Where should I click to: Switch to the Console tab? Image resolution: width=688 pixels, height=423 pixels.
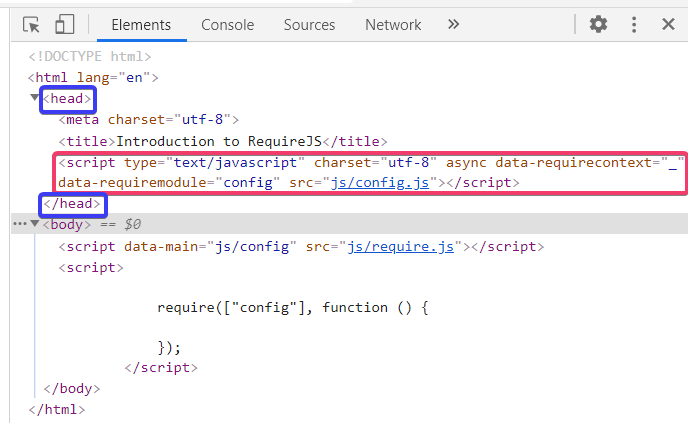[227, 25]
